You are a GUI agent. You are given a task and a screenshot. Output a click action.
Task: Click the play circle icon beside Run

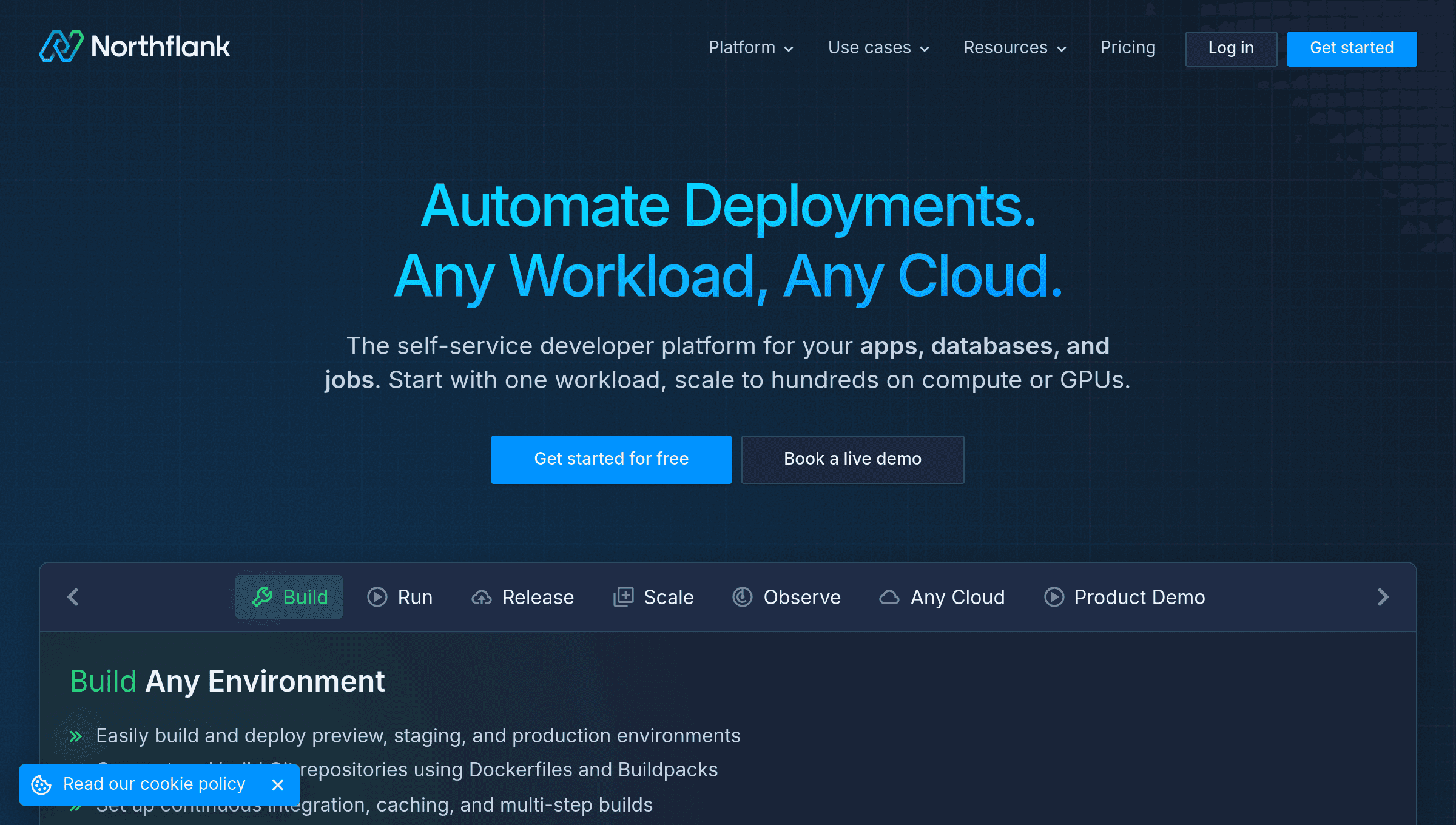pyautogui.click(x=377, y=597)
